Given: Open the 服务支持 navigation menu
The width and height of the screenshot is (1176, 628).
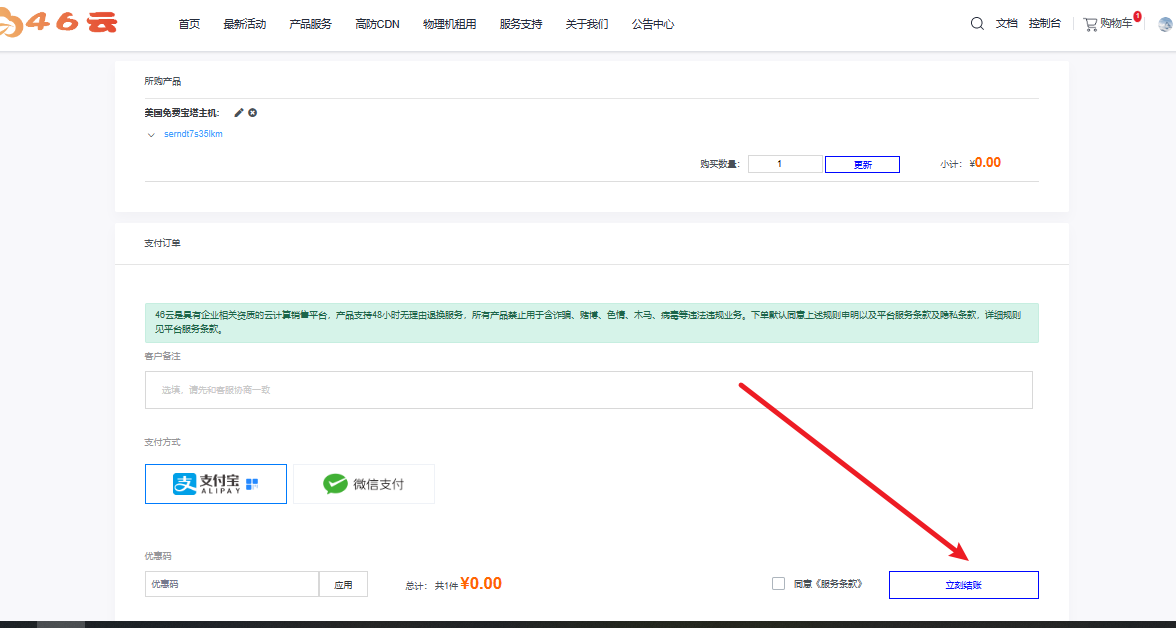Looking at the screenshot, I should point(520,24).
